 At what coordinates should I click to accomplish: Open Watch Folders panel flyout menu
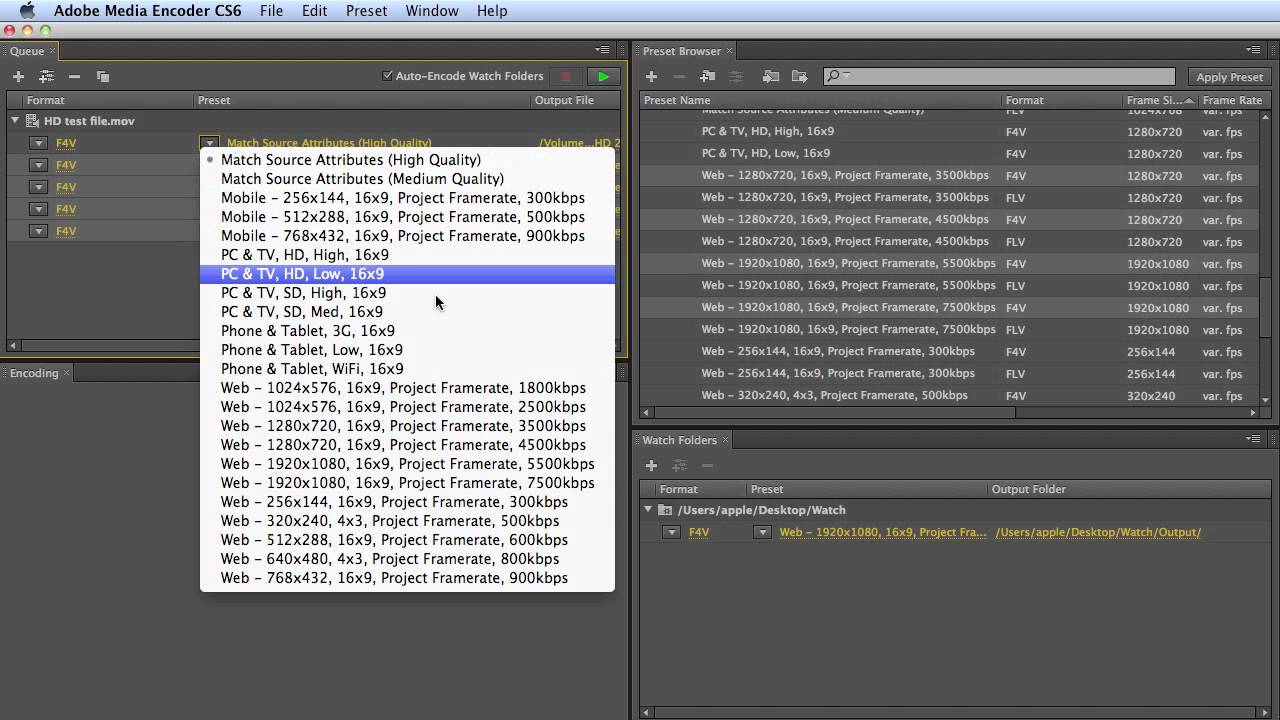point(1253,439)
